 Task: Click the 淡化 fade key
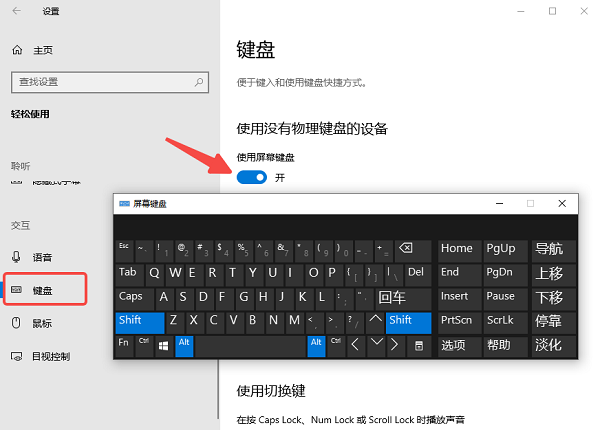coord(548,345)
